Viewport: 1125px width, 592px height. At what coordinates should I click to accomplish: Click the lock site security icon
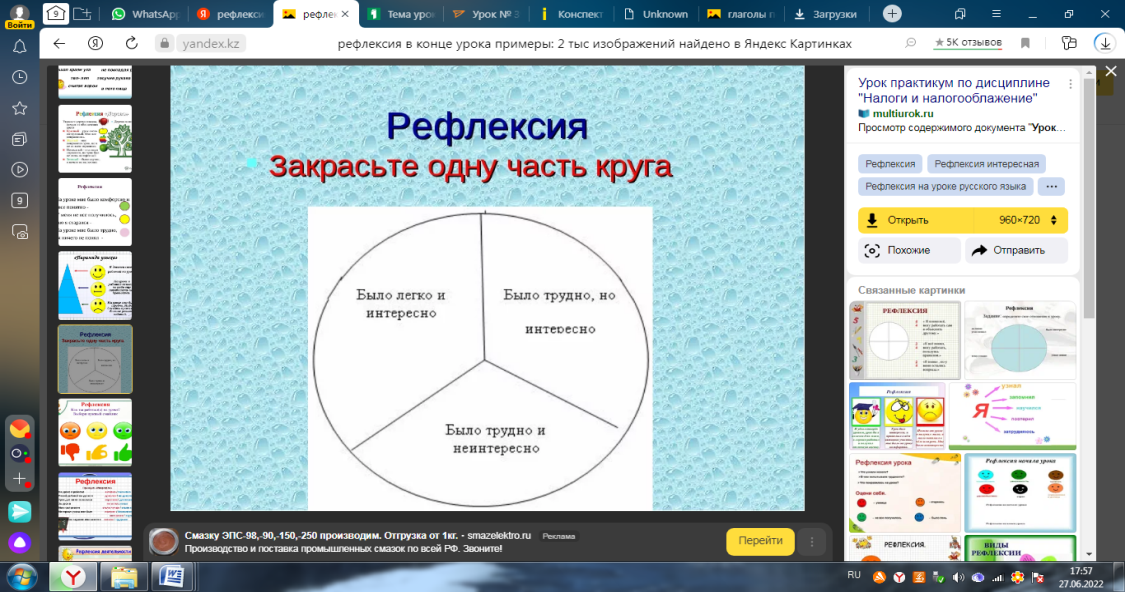click(x=164, y=43)
